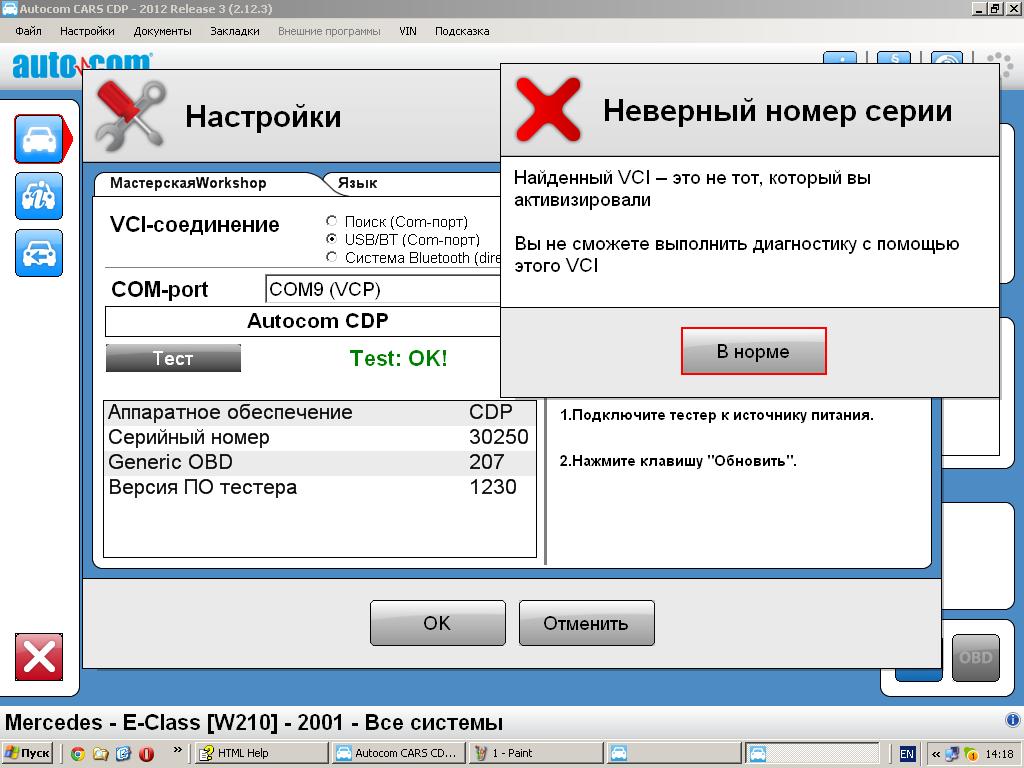Select the USB/BT (Com-порт) radio option
The height and width of the screenshot is (768, 1024).
pyautogui.click(x=332, y=239)
